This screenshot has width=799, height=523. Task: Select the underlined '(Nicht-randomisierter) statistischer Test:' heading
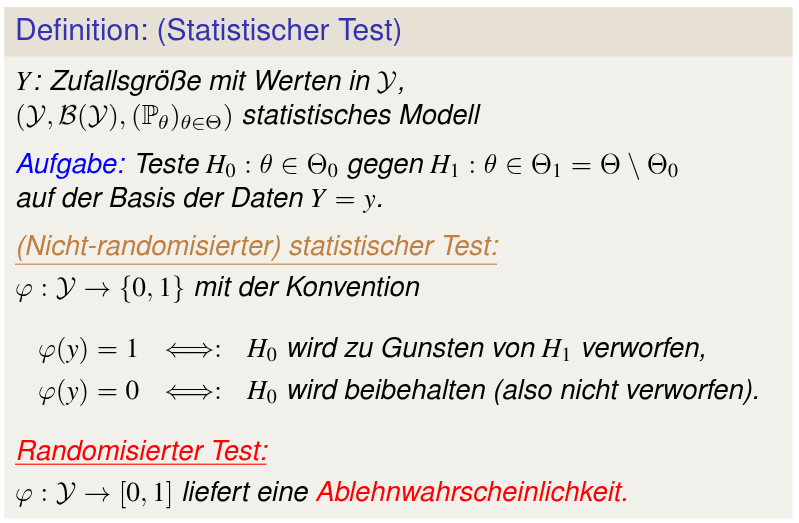257,246
